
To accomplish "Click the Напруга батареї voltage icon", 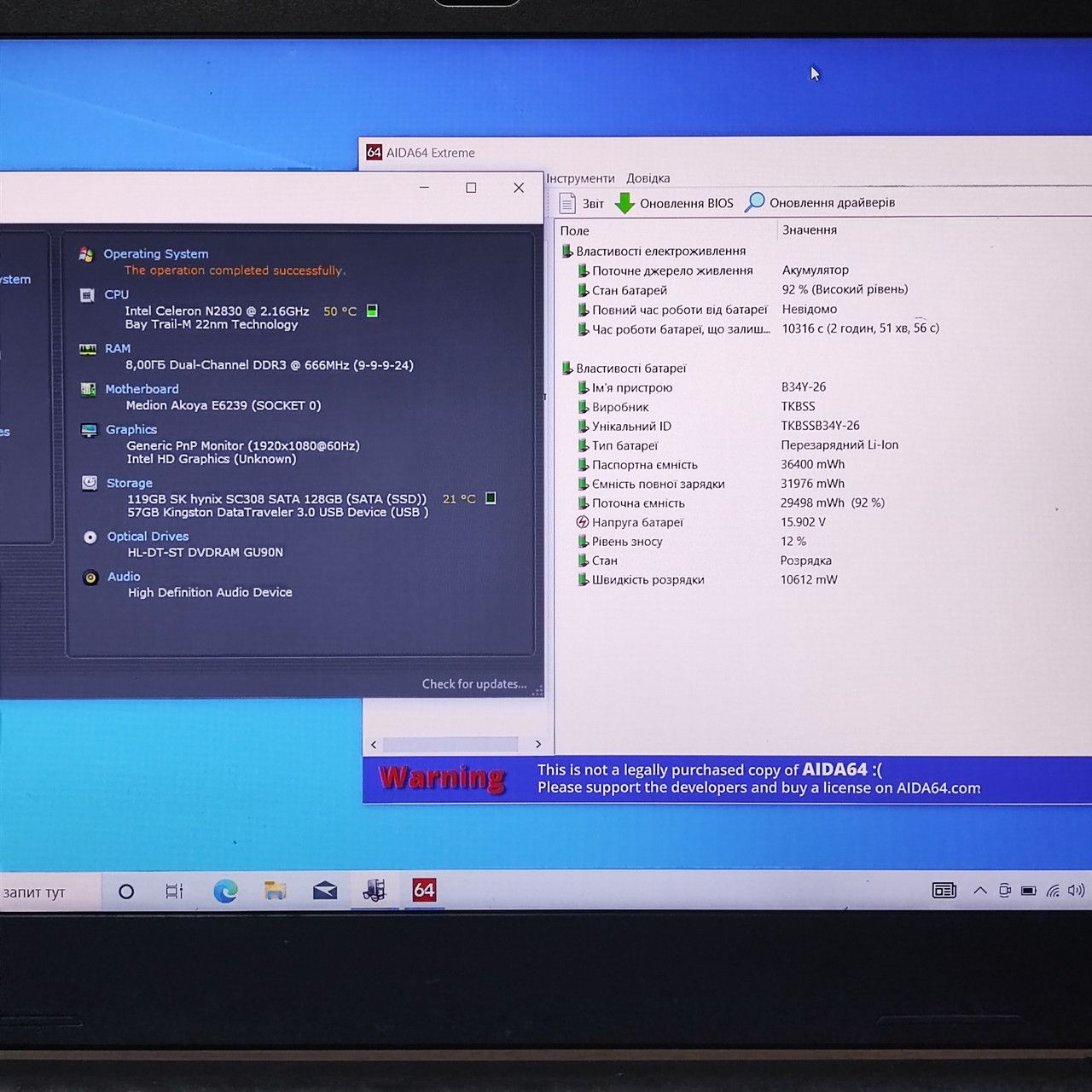I will click(x=583, y=522).
